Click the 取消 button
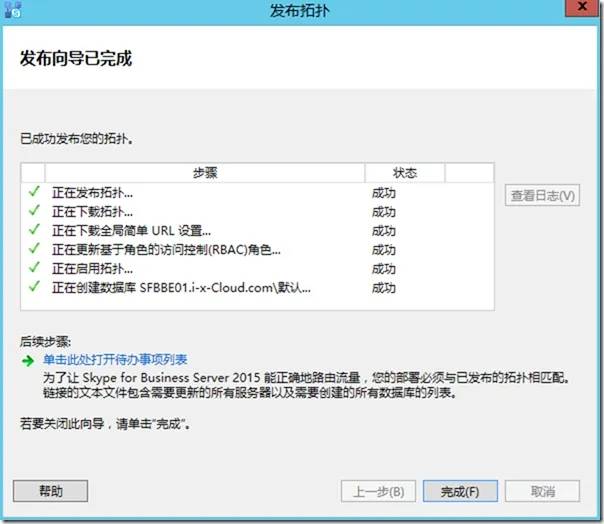 pos(542,491)
